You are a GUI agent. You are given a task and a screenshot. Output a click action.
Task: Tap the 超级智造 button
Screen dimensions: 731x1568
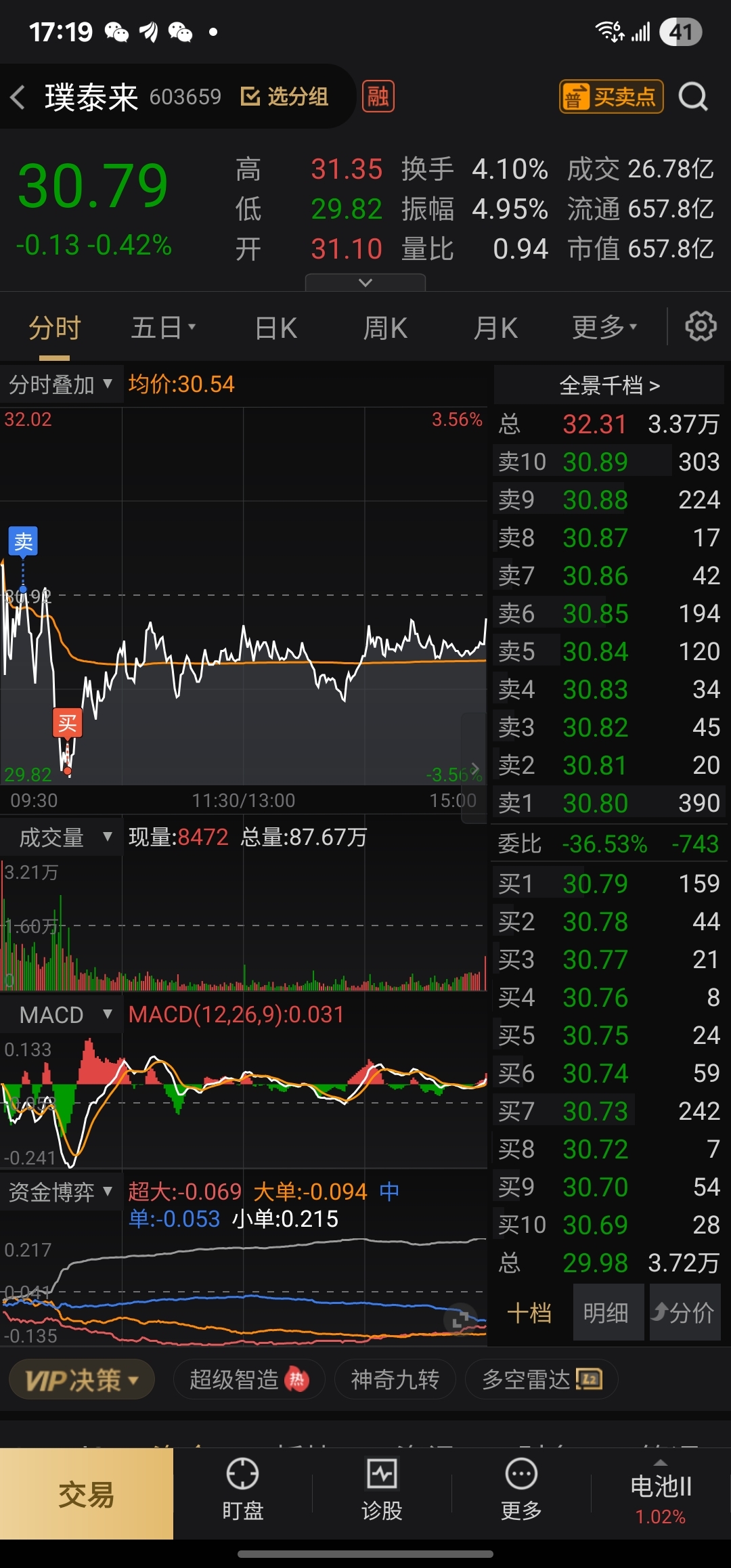point(249,1379)
